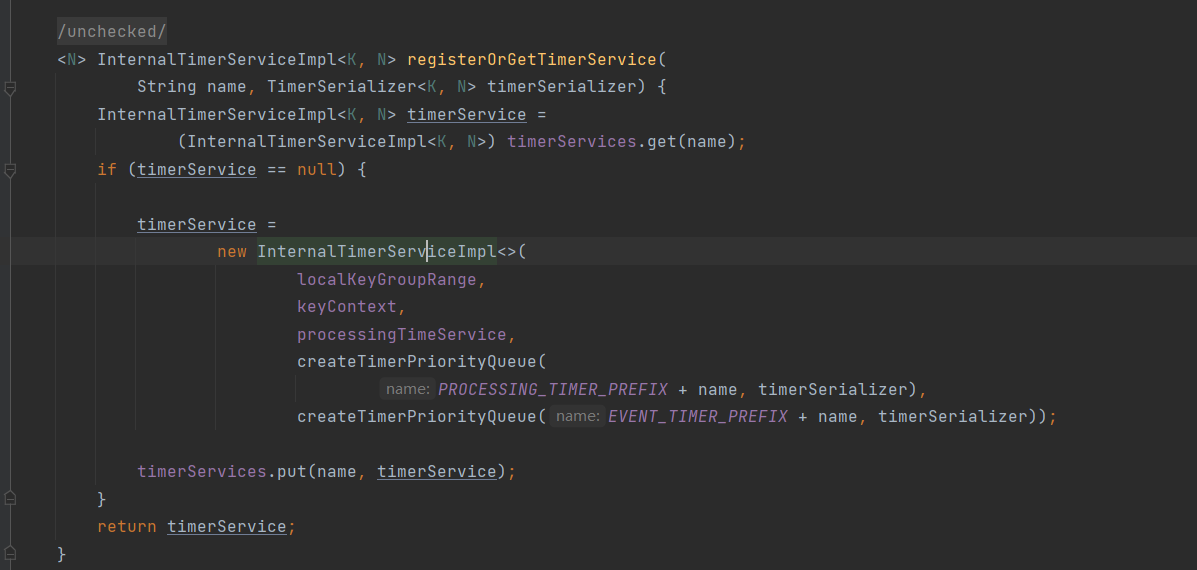The height and width of the screenshot is (570, 1197).
Task: Click timerSerializer on the EVENT_TIMER_PREFIX line
Action: click(x=952, y=417)
